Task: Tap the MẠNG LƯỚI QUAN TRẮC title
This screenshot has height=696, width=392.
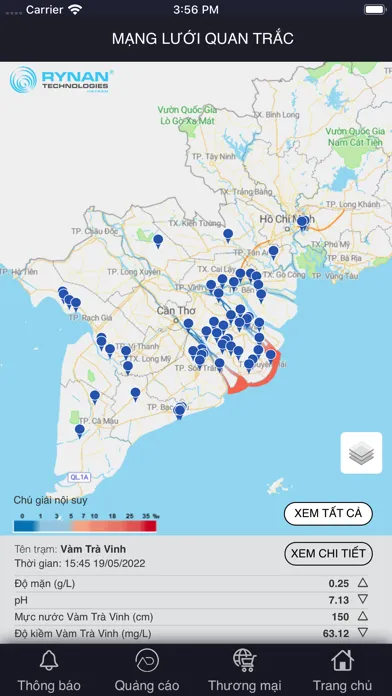Action: (x=202, y=39)
